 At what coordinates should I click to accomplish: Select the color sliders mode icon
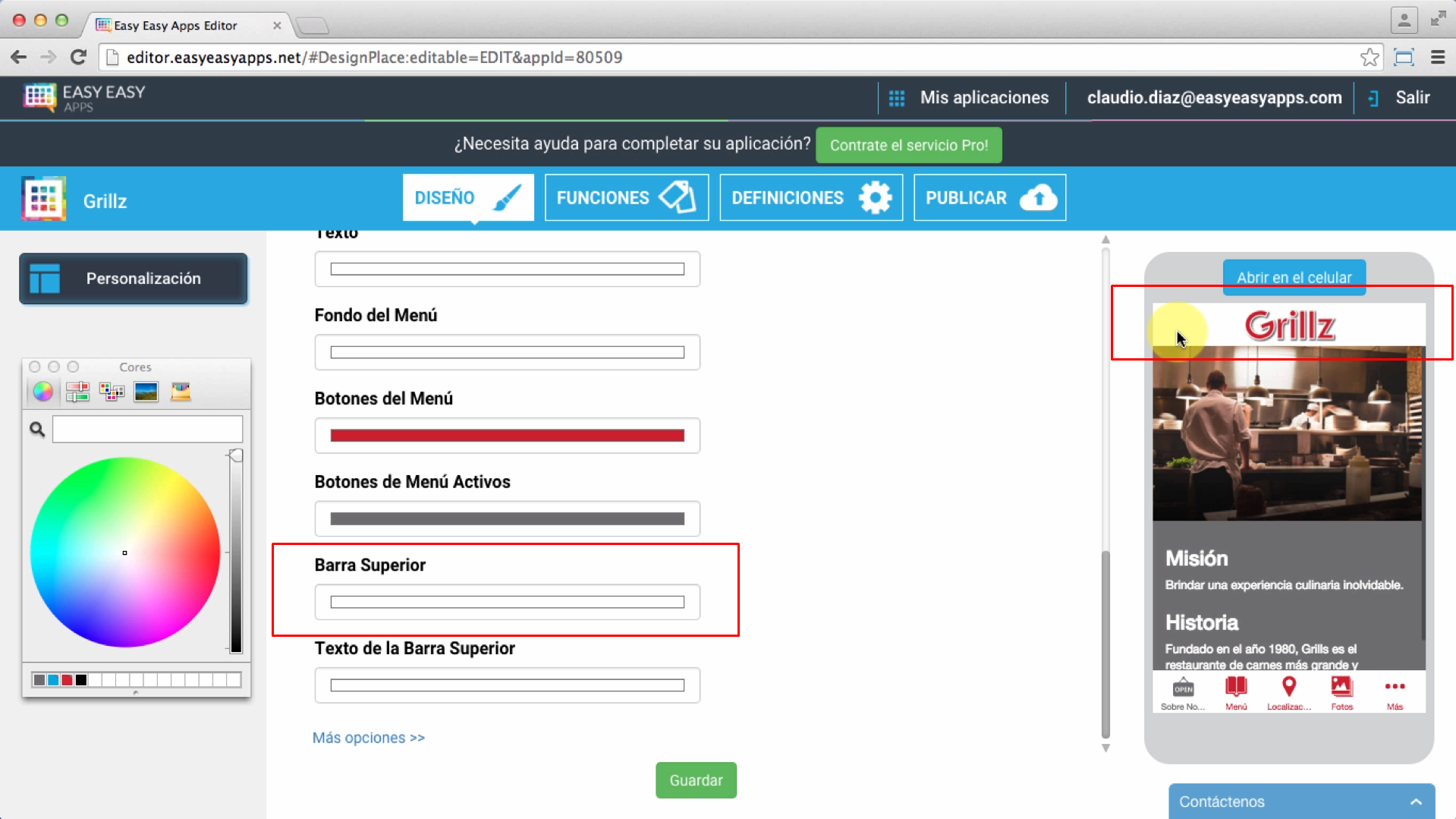77,392
